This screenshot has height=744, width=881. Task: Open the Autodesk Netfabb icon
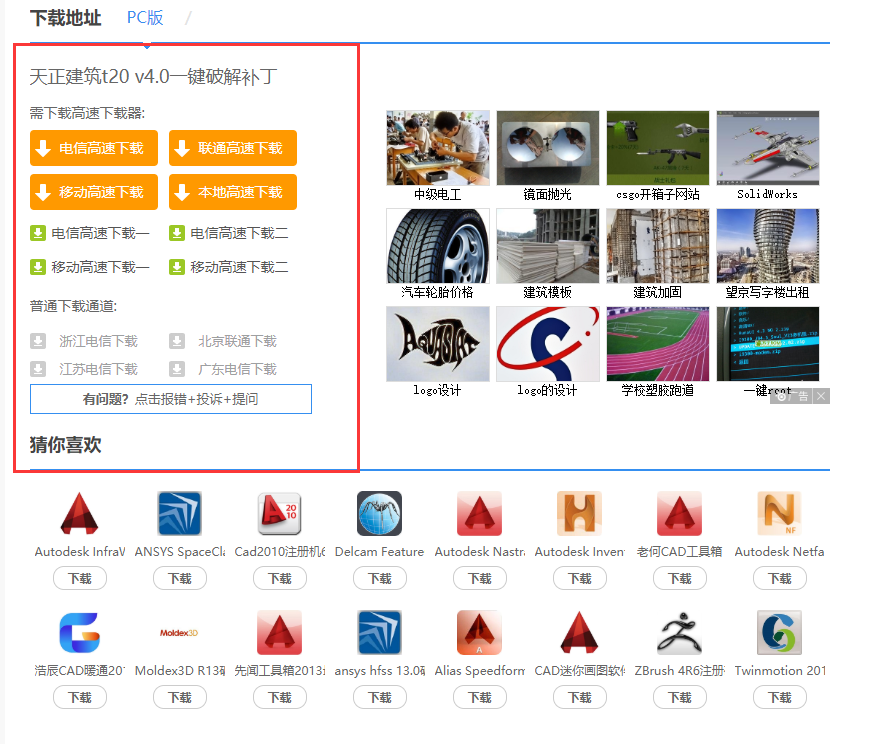779,513
